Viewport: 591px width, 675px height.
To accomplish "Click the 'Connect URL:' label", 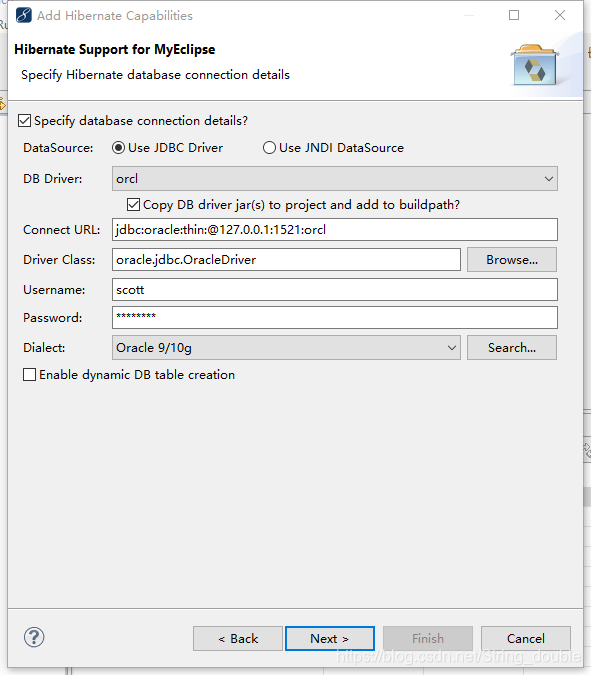I will pyautogui.click(x=62, y=229).
